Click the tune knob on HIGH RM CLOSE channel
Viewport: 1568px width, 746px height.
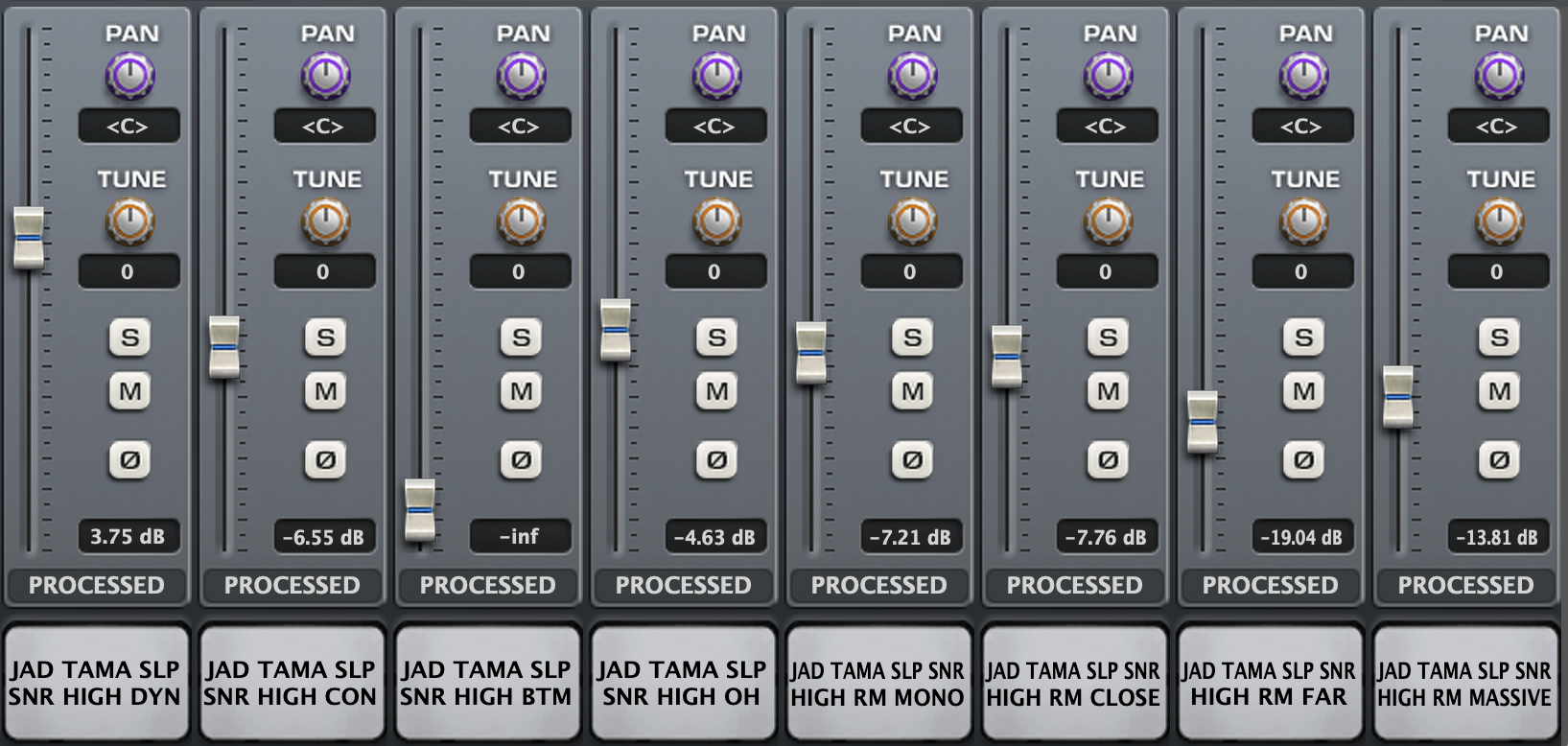(x=1108, y=221)
